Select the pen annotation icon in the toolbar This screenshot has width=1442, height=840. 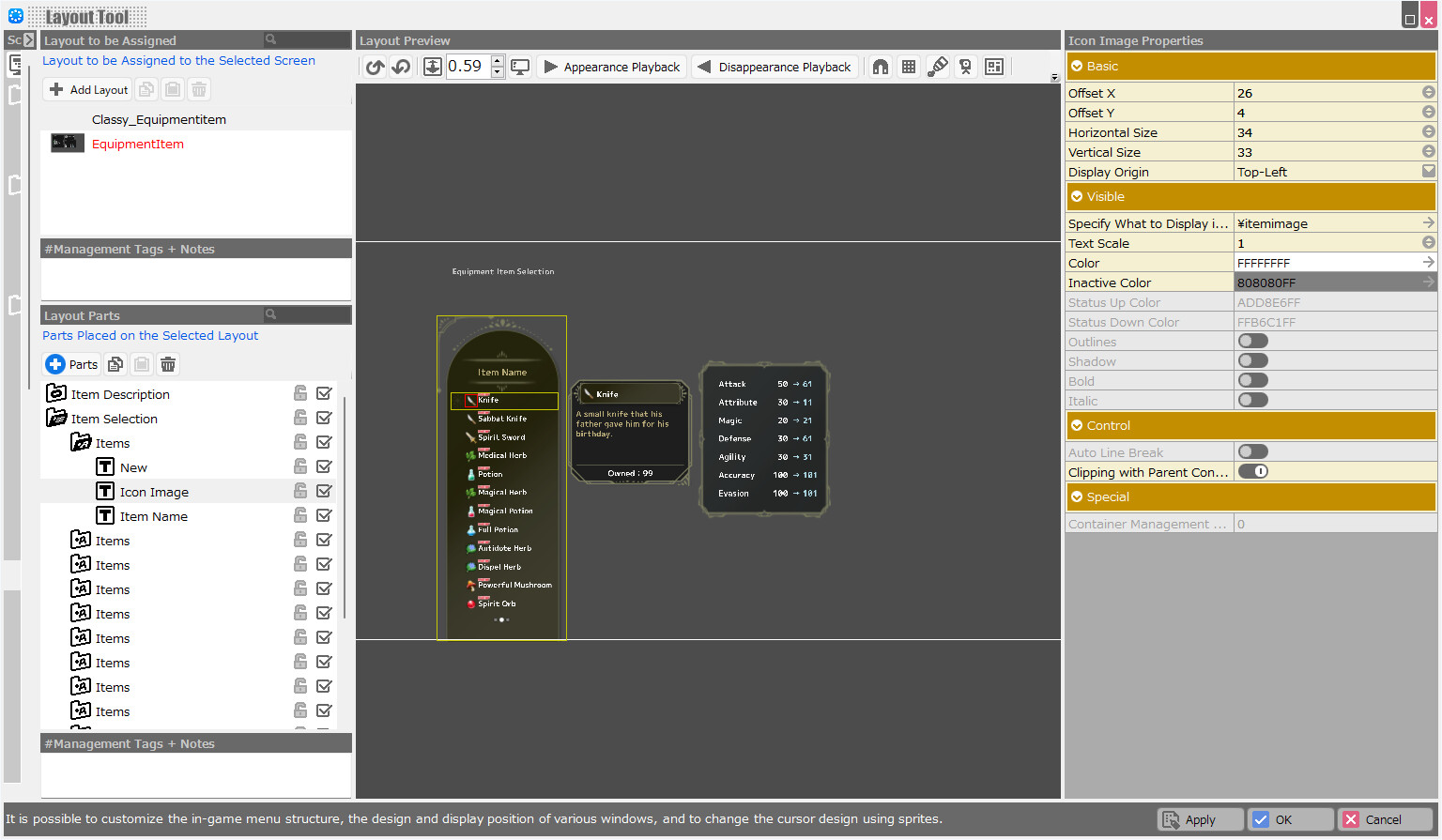click(x=937, y=67)
